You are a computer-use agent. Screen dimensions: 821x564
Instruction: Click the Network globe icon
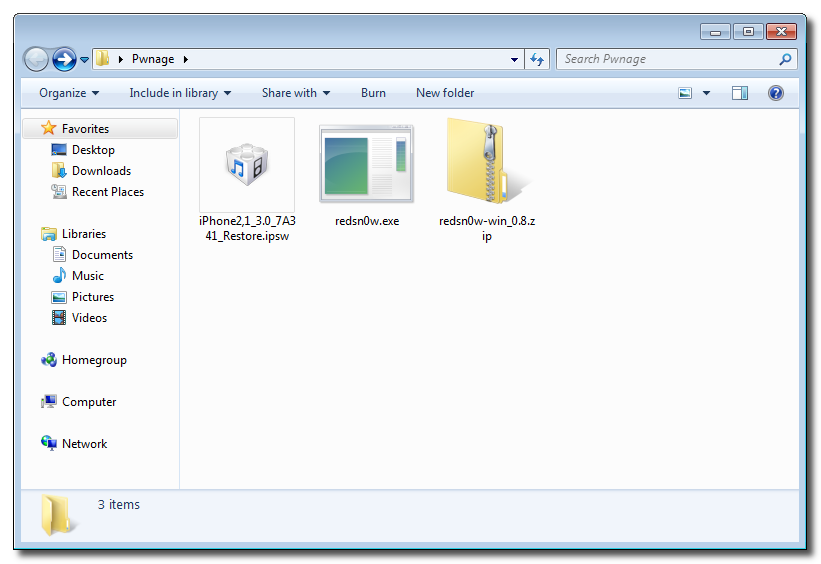49,443
